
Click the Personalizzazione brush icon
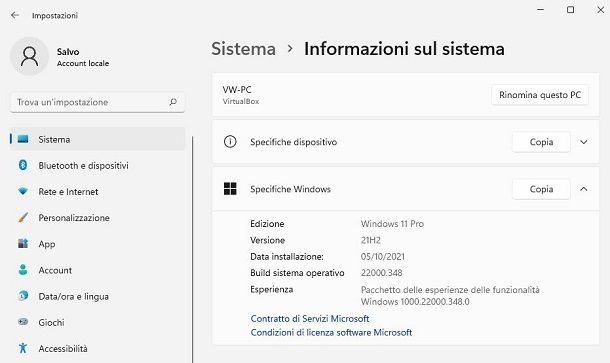coord(23,217)
